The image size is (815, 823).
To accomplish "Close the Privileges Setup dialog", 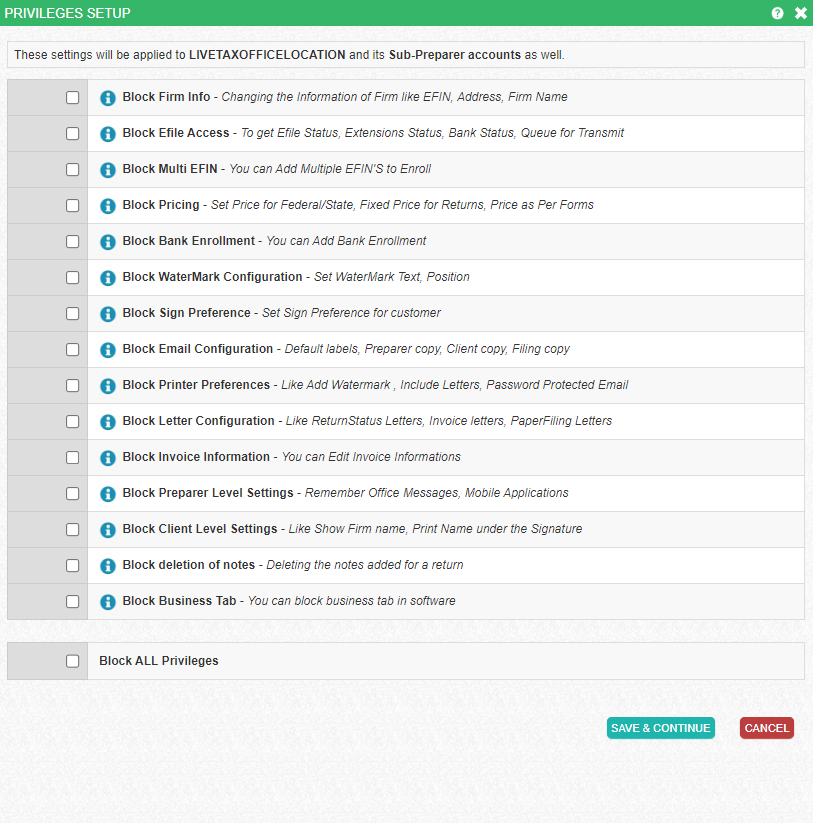I will tap(800, 13).
